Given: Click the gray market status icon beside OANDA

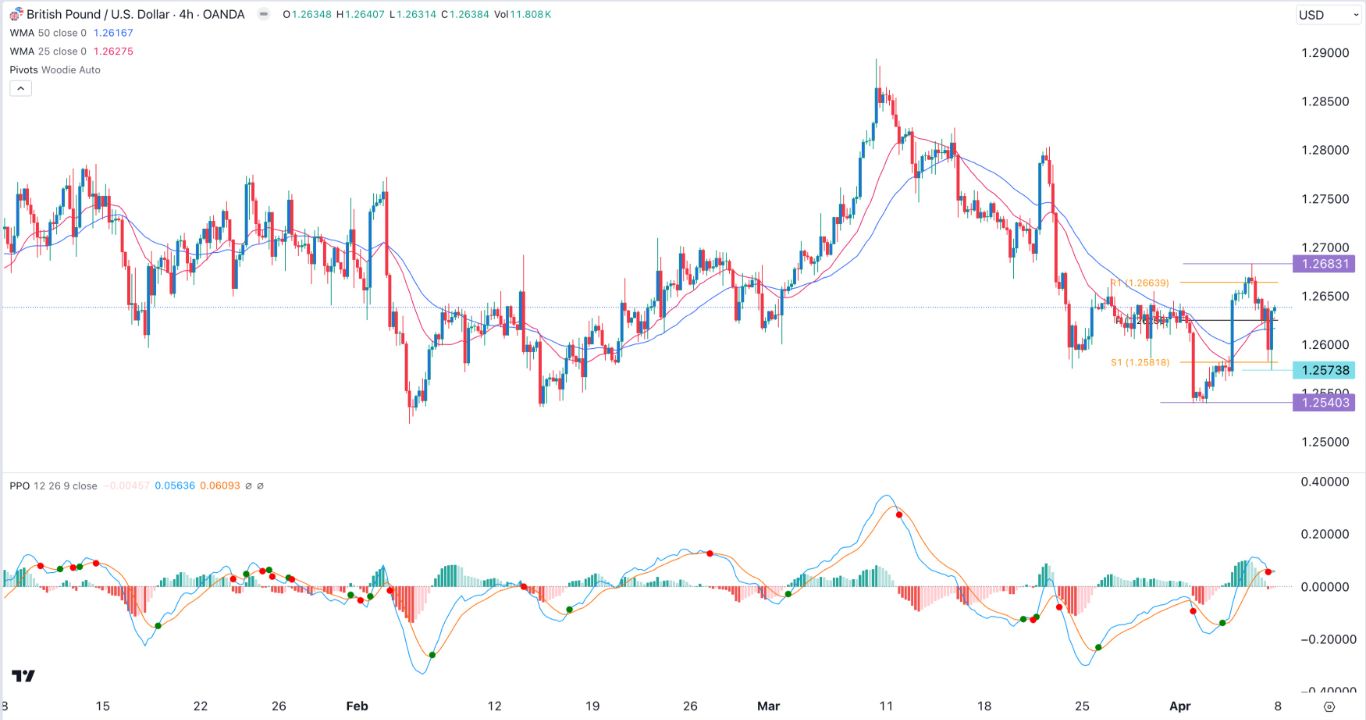Looking at the screenshot, I should click(262, 14).
